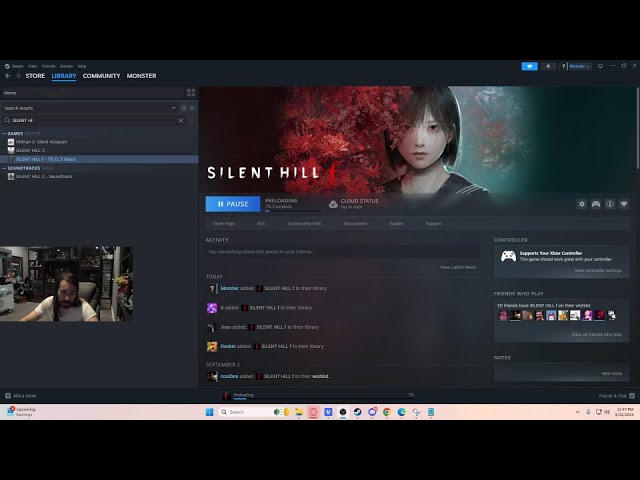Click View controller settings link
Image resolution: width=640 pixels, height=480 pixels.
[597, 270]
